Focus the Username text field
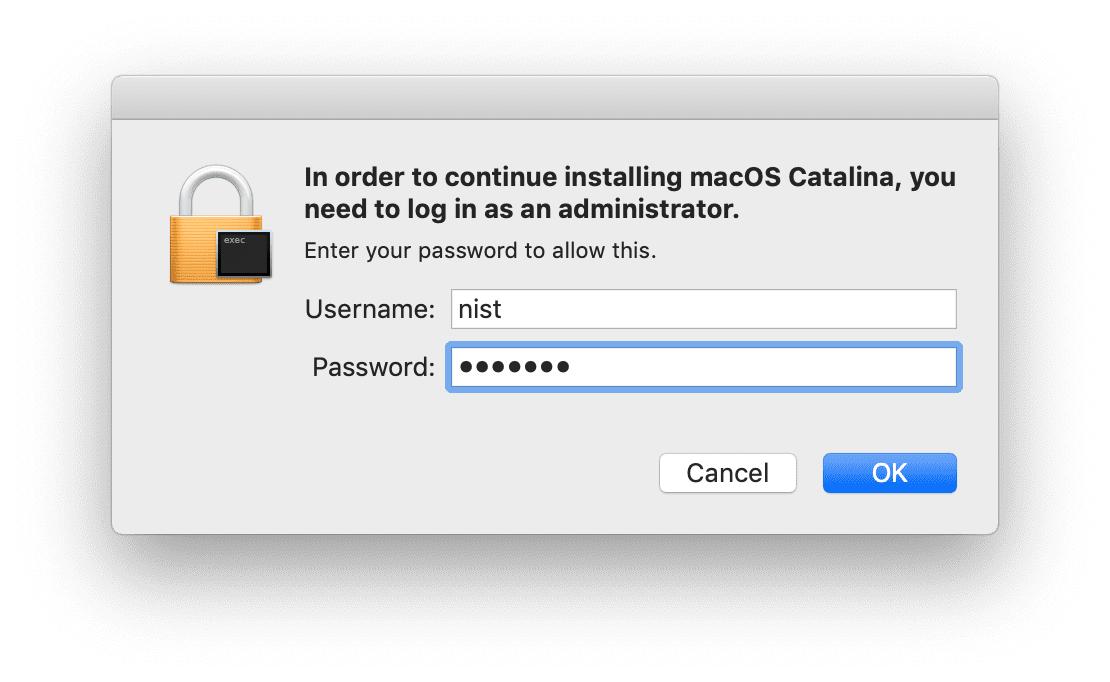Image resolution: width=1110 pixels, height=682 pixels. (703, 310)
